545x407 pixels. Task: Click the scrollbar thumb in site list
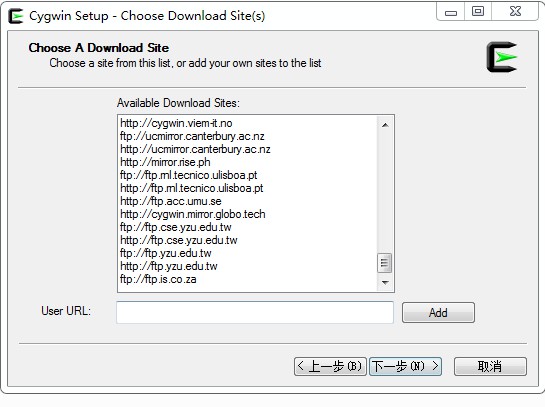pos(384,262)
